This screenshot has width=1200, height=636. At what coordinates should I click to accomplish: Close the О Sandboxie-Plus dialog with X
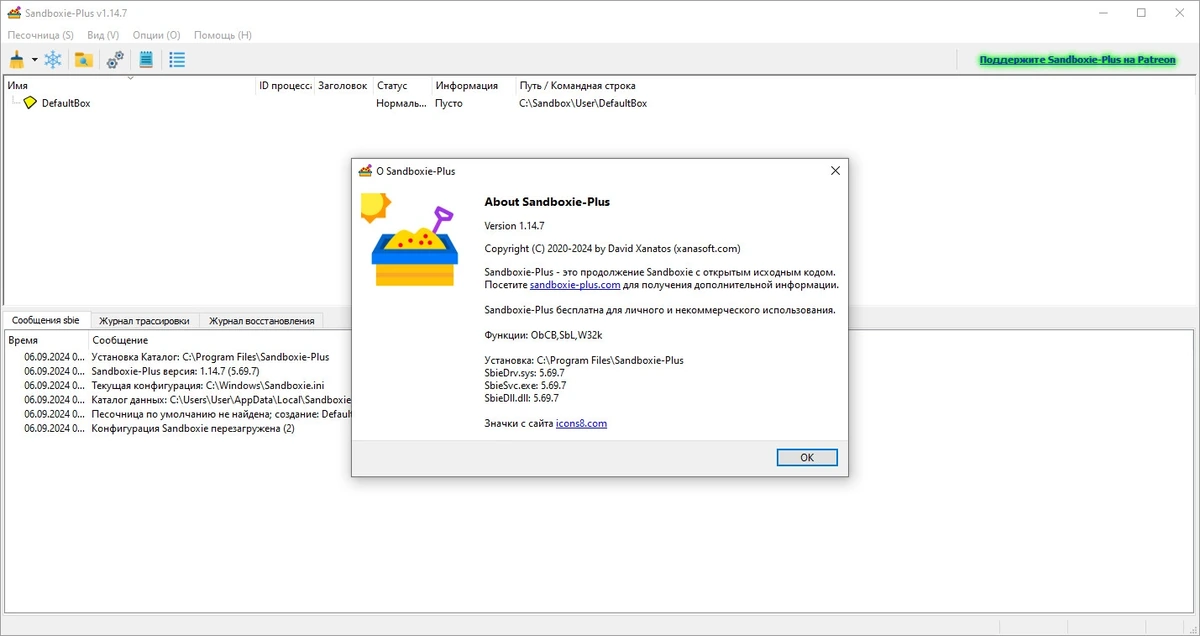point(835,171)
